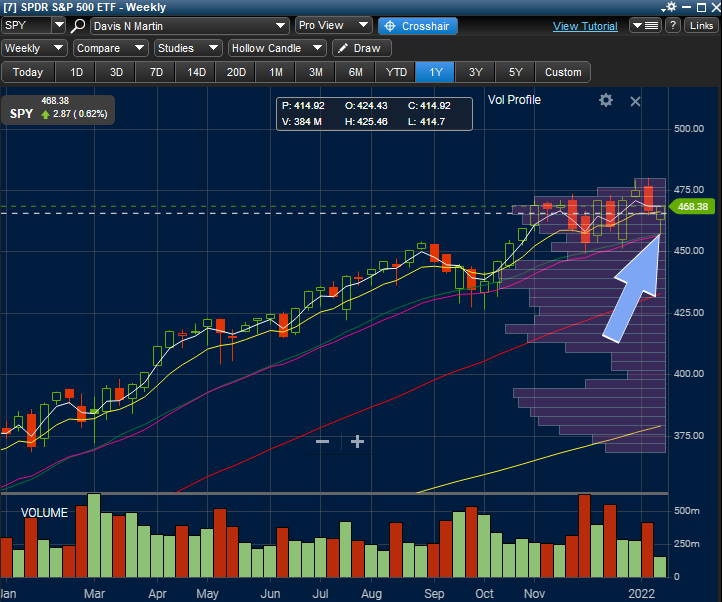Select the Today range tab
The image size is (722, 602).
click(28, 72)
